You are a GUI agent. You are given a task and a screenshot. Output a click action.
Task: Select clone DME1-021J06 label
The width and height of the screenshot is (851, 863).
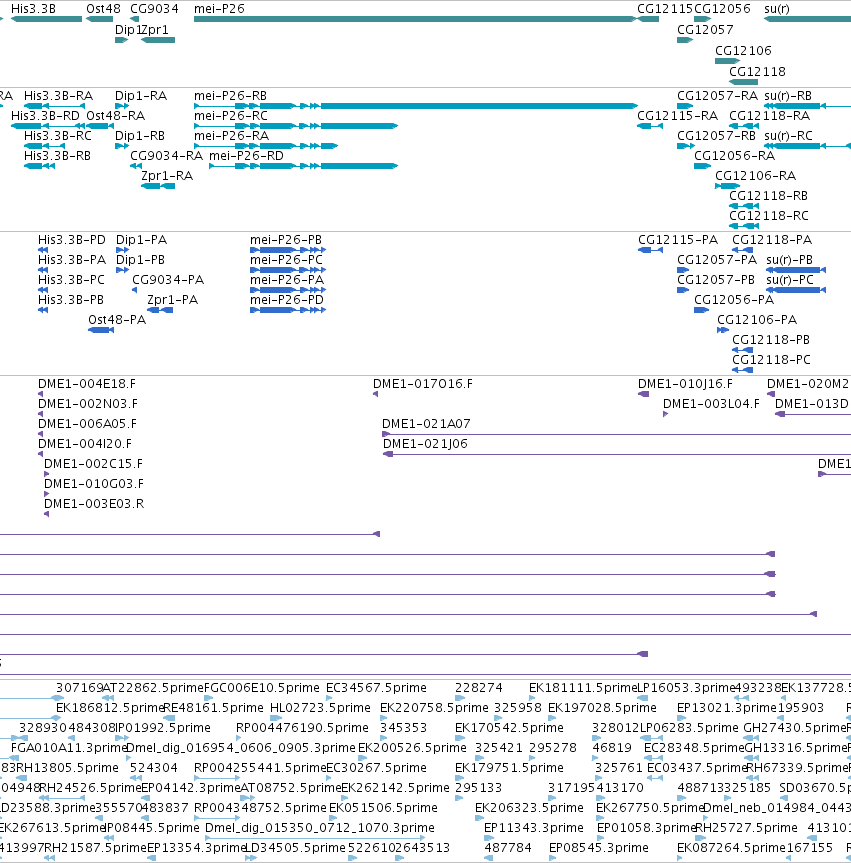pyautogui.click(x=425, y=444)
